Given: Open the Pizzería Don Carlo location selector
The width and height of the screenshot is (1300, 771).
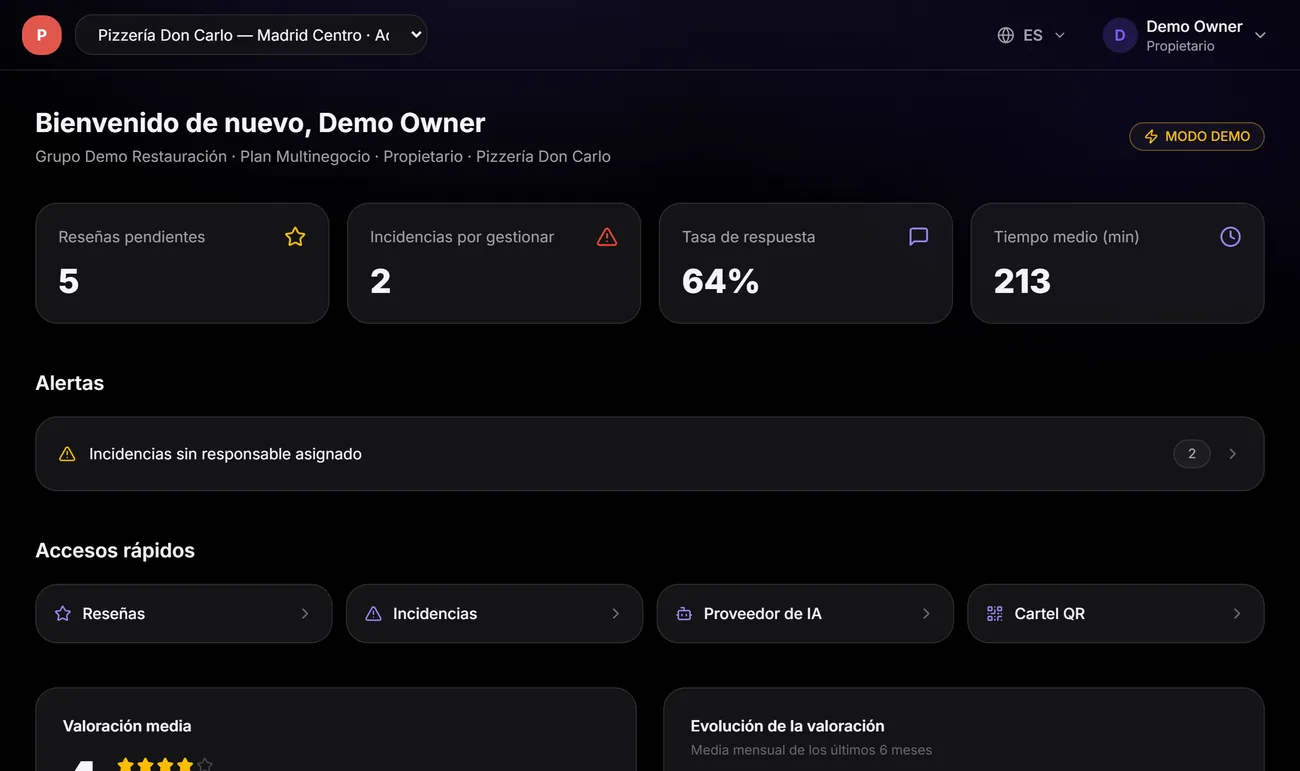Looking at the screenshot, I should point(251,35).
